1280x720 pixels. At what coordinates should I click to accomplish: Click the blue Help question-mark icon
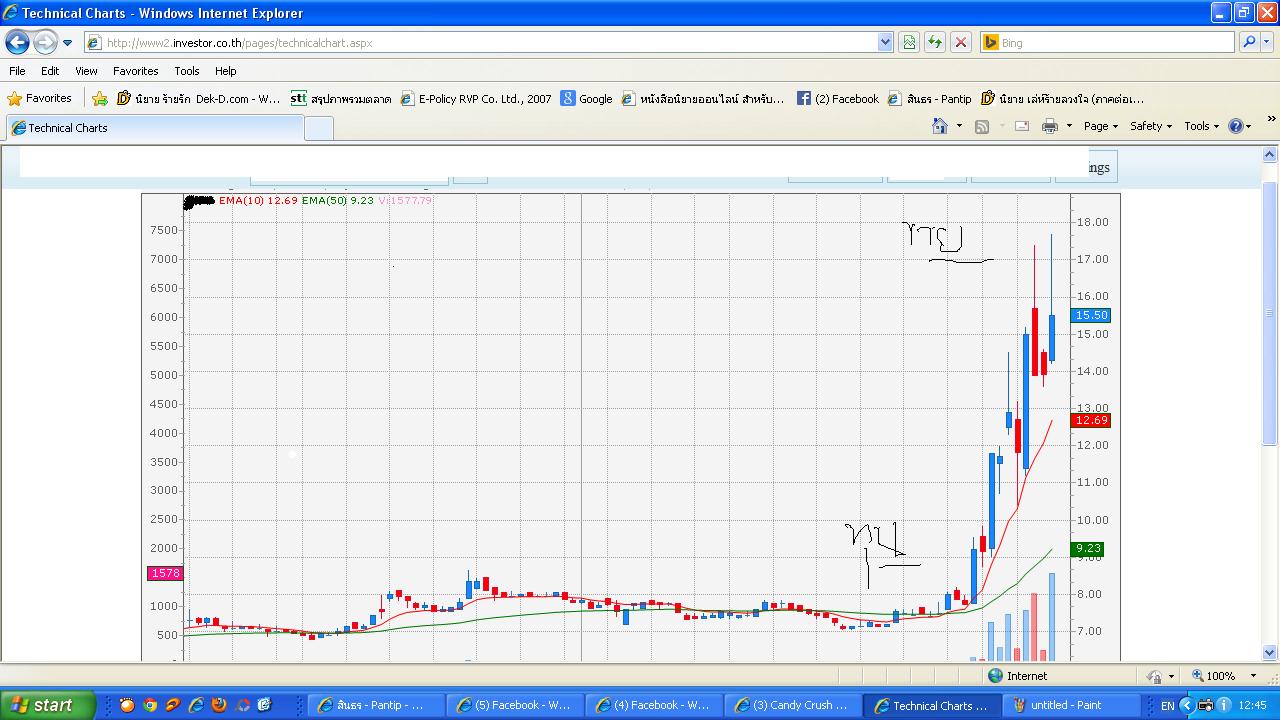(1236, 126)
